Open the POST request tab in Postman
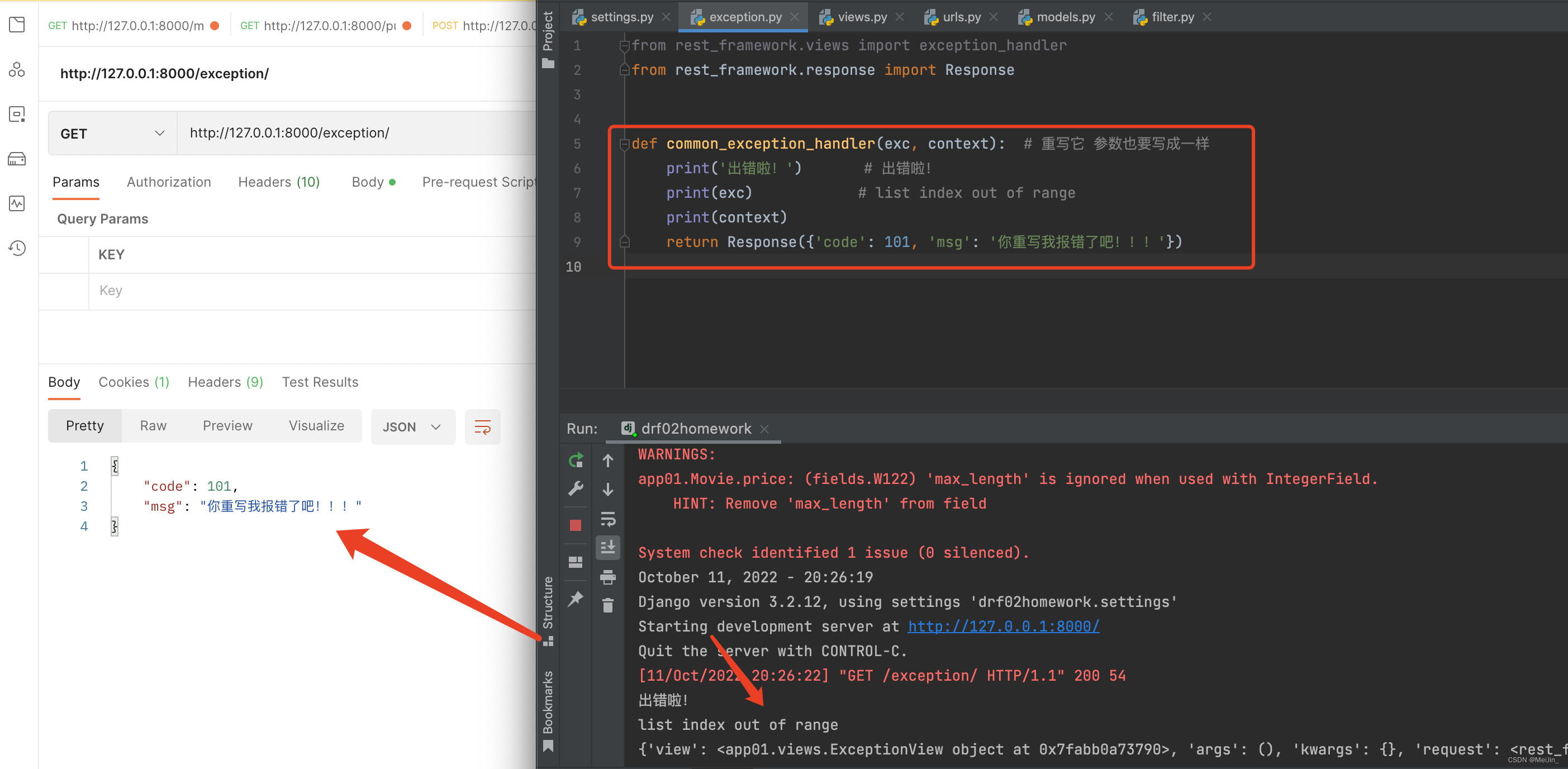1568x769 pixels. (483, 26)
